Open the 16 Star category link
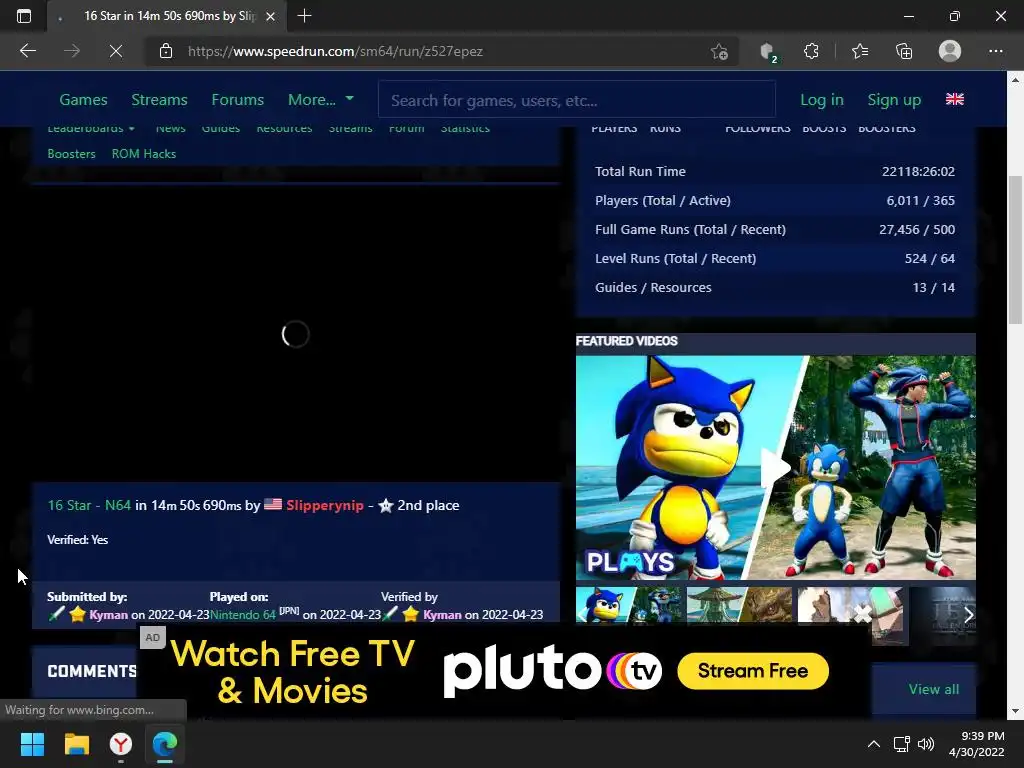This screenshot has height=768, width=1024. (x=69, y=505)
